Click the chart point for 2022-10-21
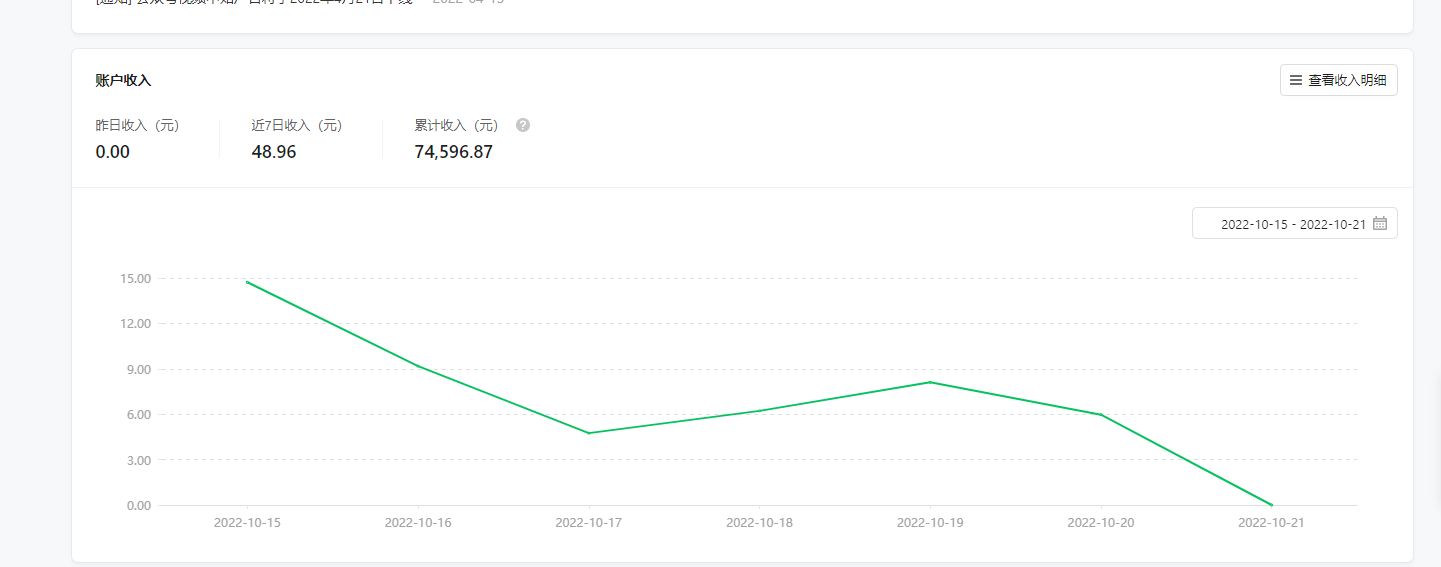The height and width of the screenshot is (567, 1441). click(x=1272, y=505)
